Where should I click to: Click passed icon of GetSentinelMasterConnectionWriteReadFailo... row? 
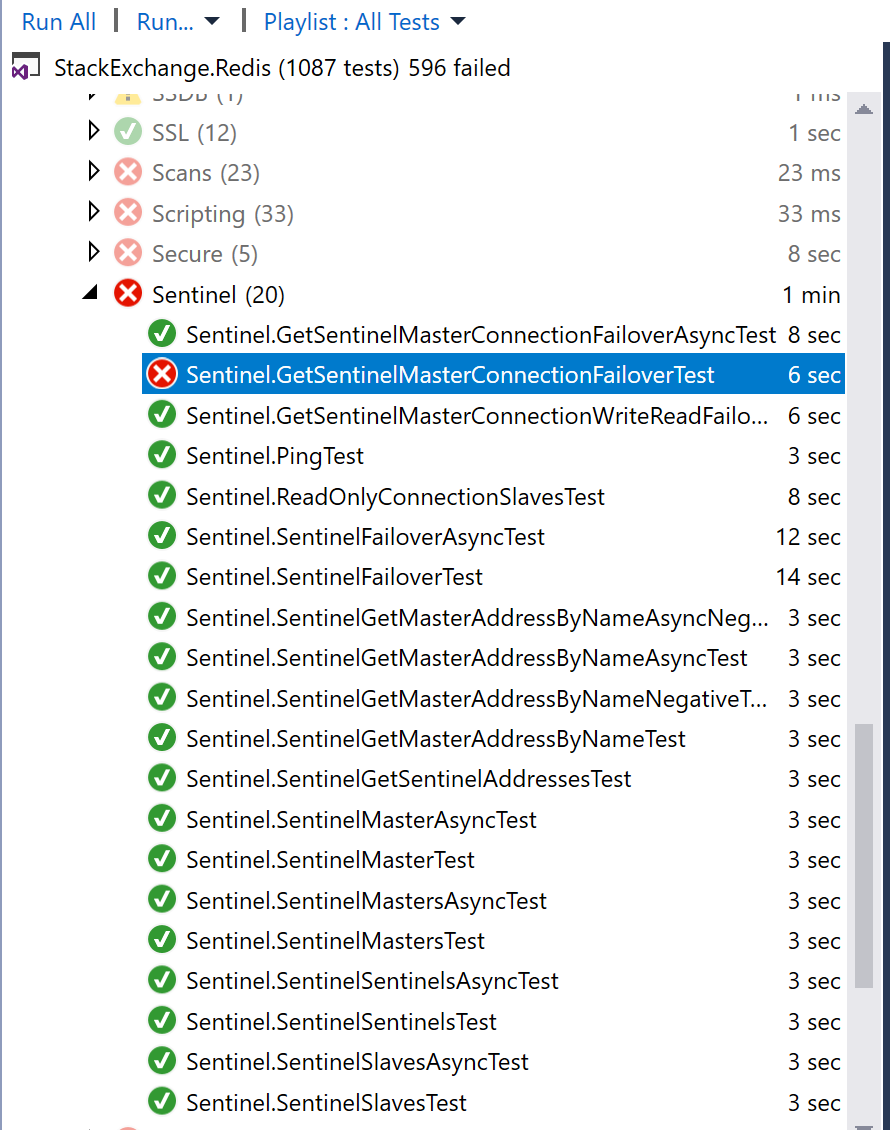click(x=161, y=414)
